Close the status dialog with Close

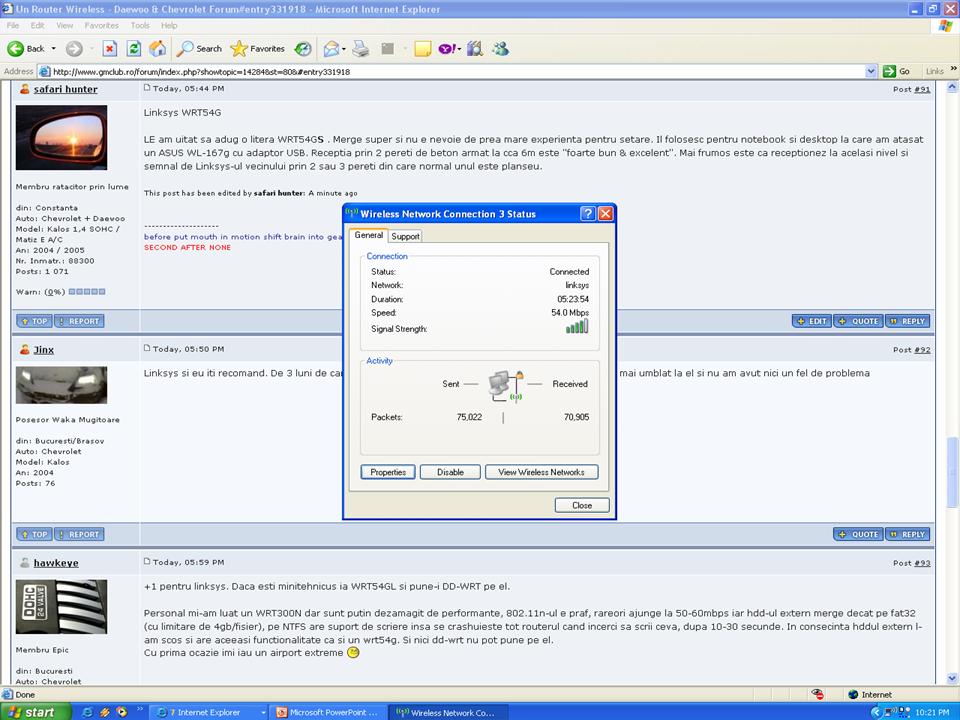tap(582, 505)
